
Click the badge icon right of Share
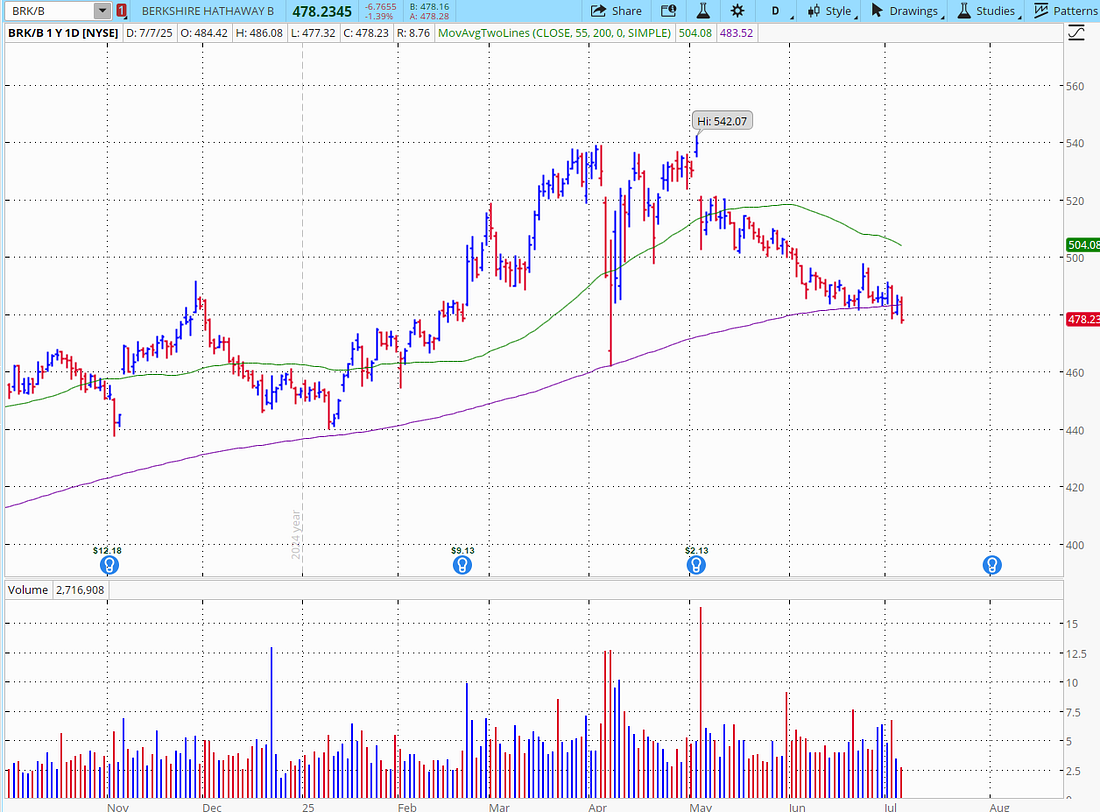(669, 11)
